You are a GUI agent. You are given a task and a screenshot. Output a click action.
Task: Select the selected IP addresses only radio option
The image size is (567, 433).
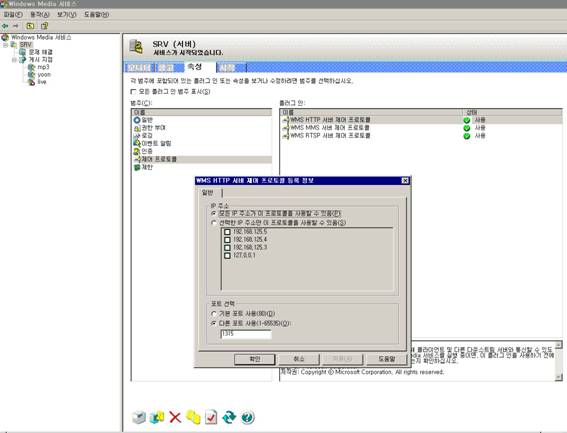214,223
